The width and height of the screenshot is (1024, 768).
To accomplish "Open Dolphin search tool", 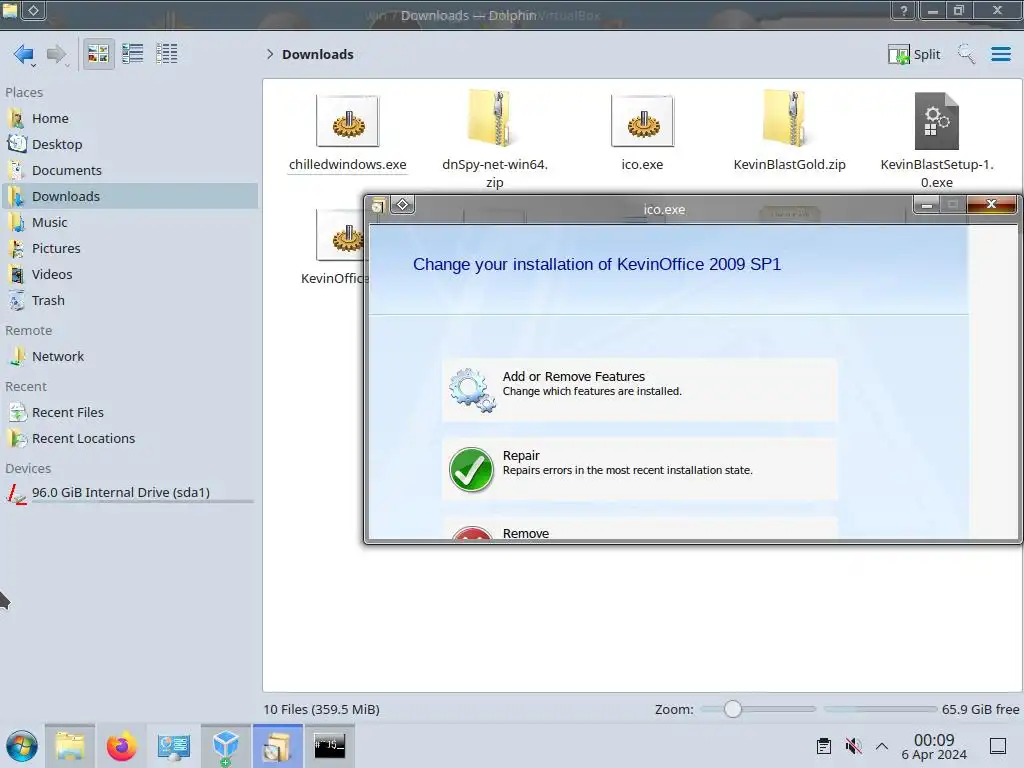I will click(x=966, y=54).
